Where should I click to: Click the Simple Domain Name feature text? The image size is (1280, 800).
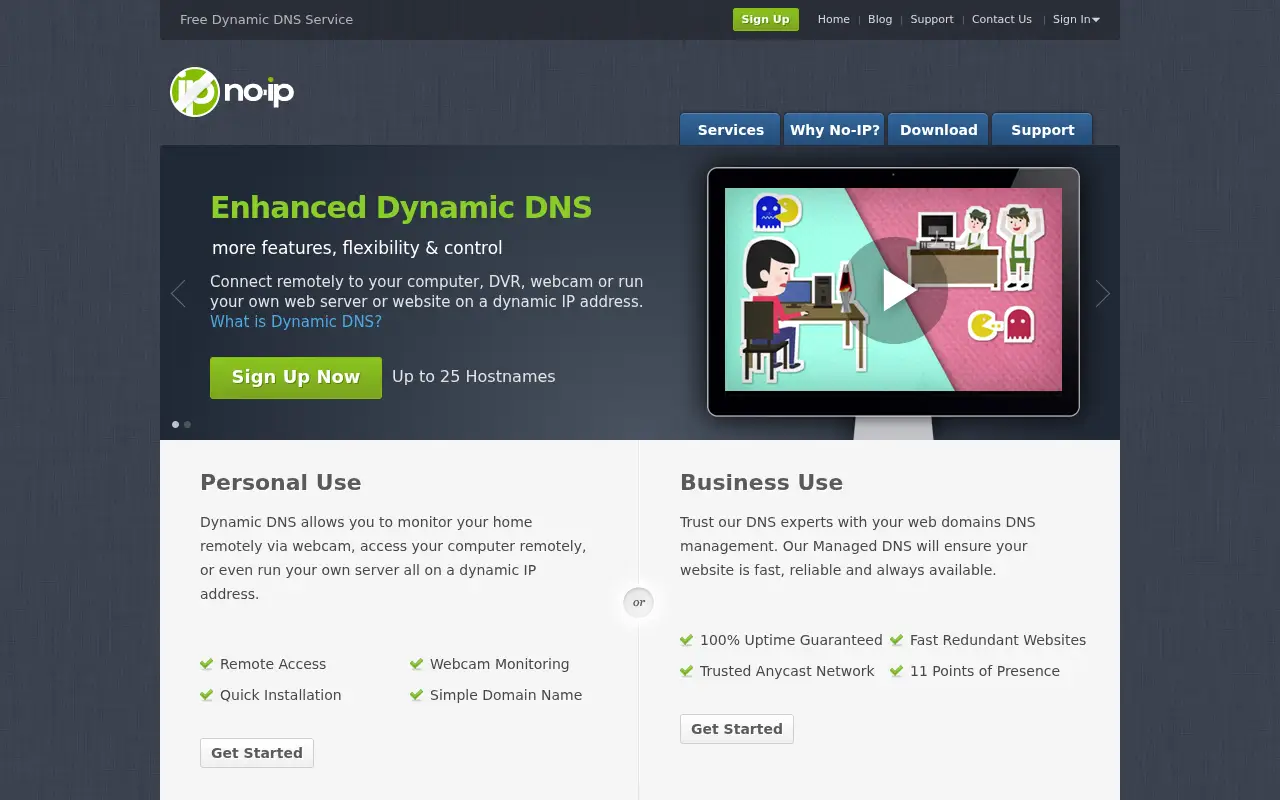coord(506,695)
